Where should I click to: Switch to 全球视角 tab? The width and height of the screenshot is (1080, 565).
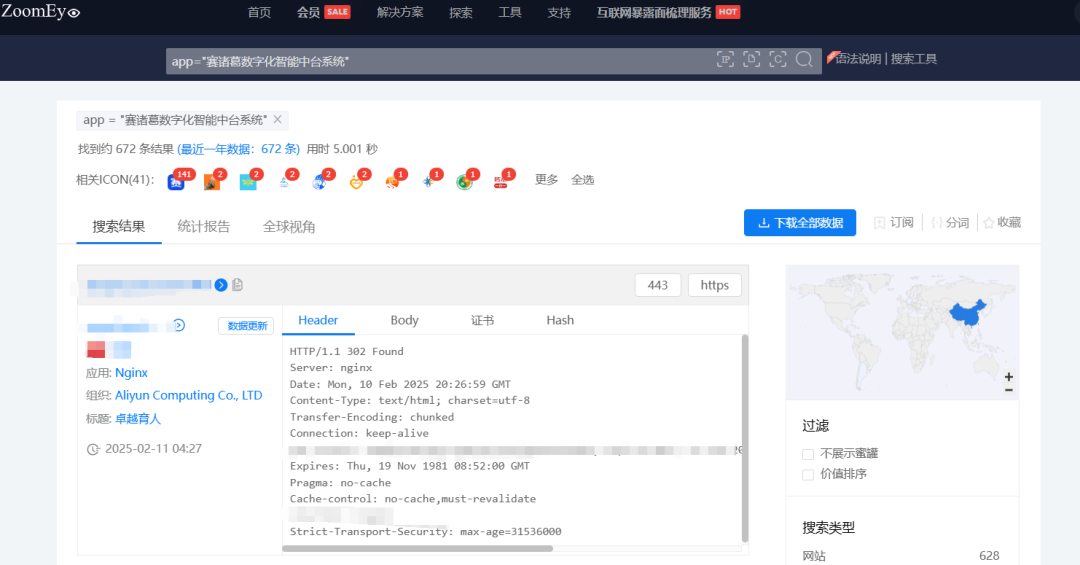coord(289,227)
